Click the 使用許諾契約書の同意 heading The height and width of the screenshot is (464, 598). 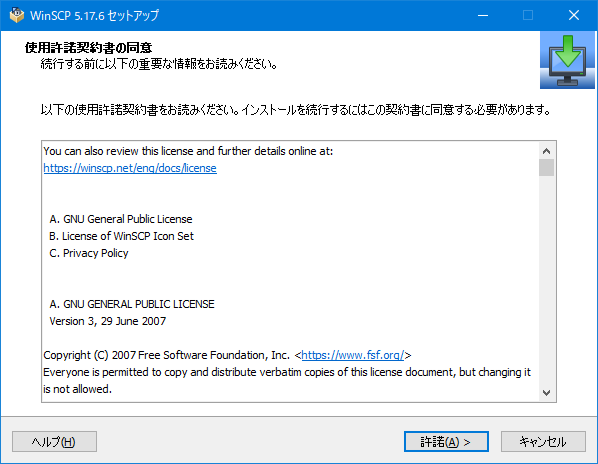click(88, 48)
